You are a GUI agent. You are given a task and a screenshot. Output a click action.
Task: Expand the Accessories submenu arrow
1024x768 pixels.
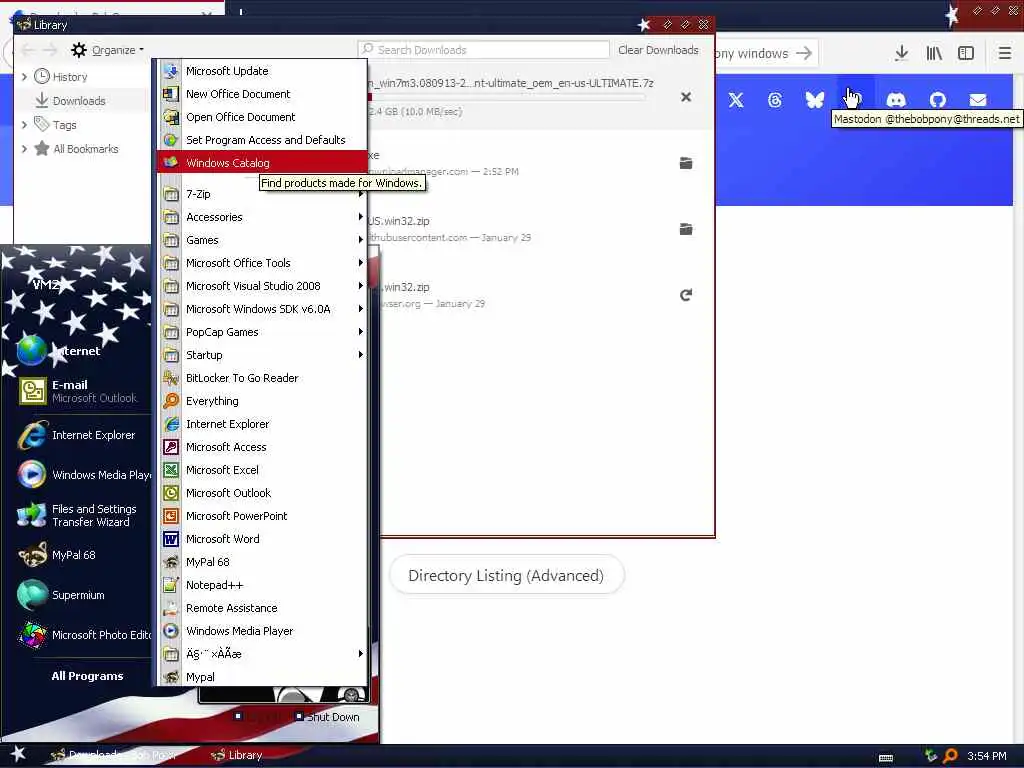[x=360, y=217]
